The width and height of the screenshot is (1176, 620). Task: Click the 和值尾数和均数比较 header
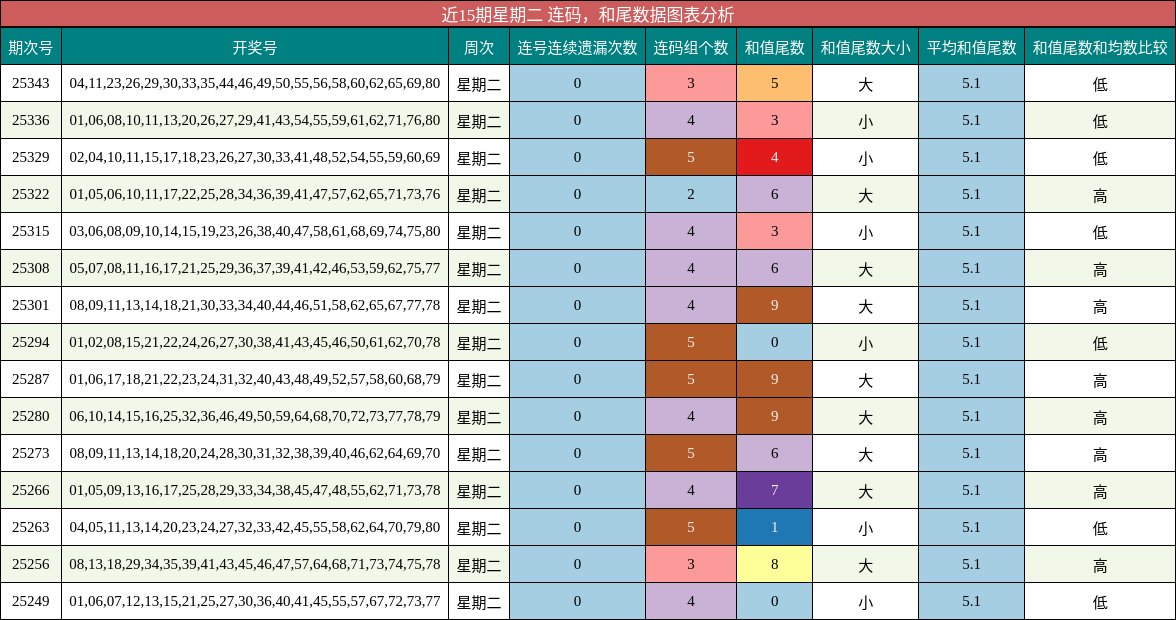point(1099,46)
